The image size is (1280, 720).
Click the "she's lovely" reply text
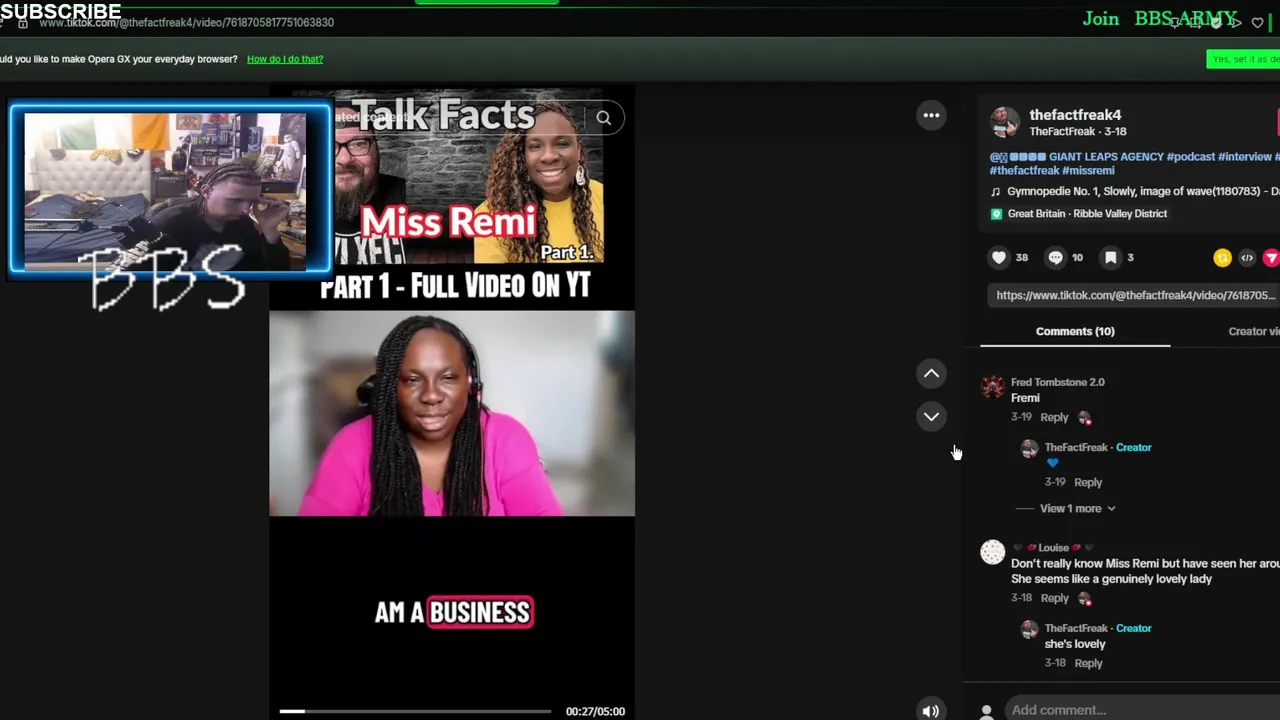click(x=1075, y=644)
